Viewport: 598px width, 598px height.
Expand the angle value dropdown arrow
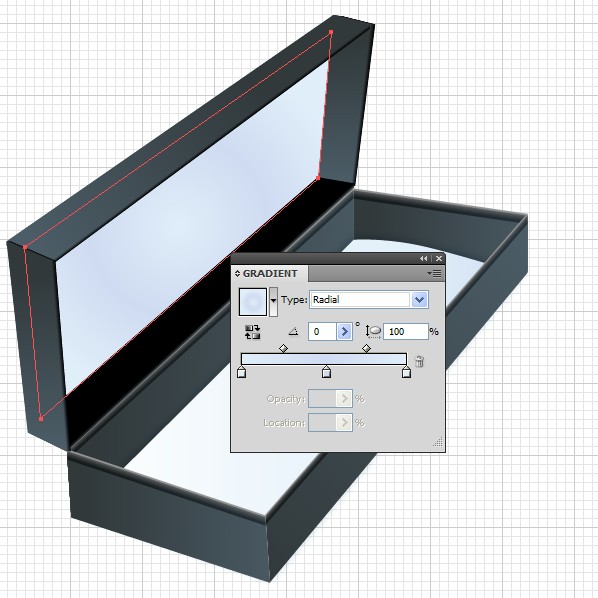[344, 331]
